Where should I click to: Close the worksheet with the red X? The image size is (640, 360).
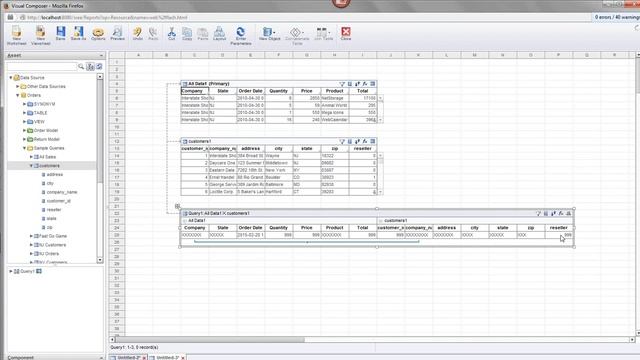[346, 33]
